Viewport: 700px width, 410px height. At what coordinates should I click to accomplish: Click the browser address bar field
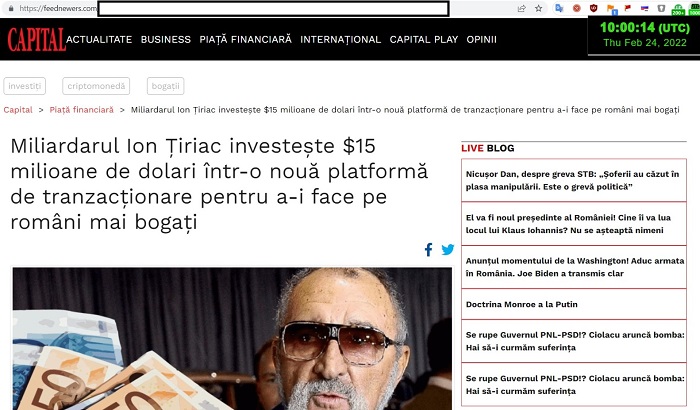(273, 8)
